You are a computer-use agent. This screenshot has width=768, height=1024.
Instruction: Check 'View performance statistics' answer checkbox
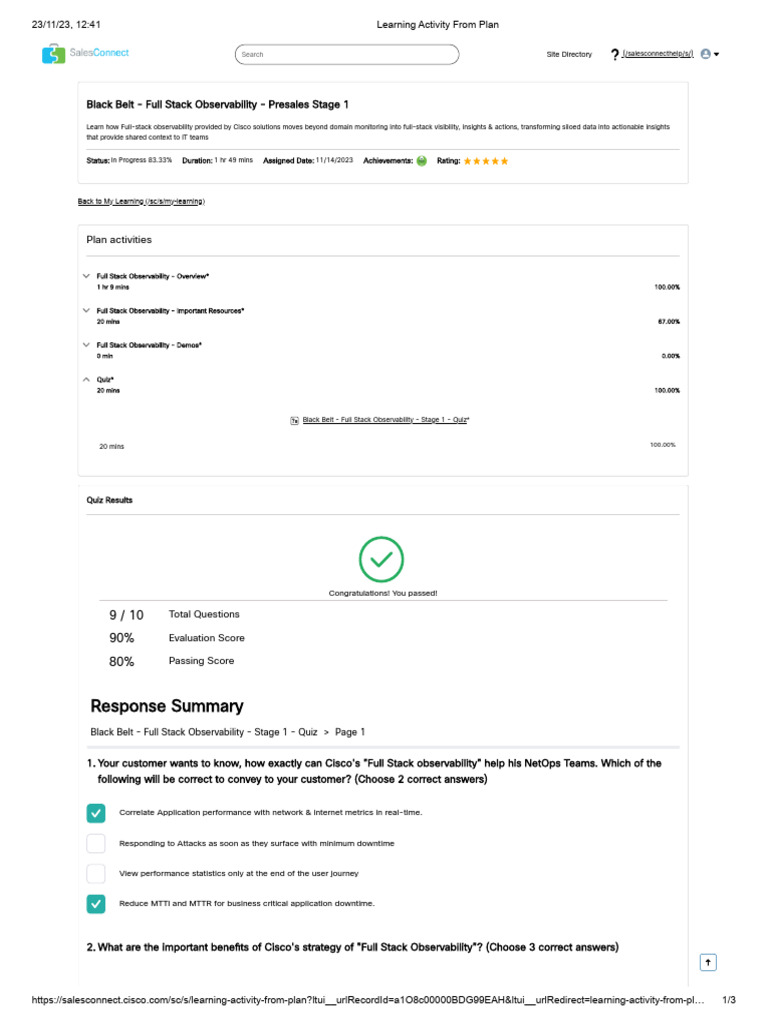[x=96, y=873]
